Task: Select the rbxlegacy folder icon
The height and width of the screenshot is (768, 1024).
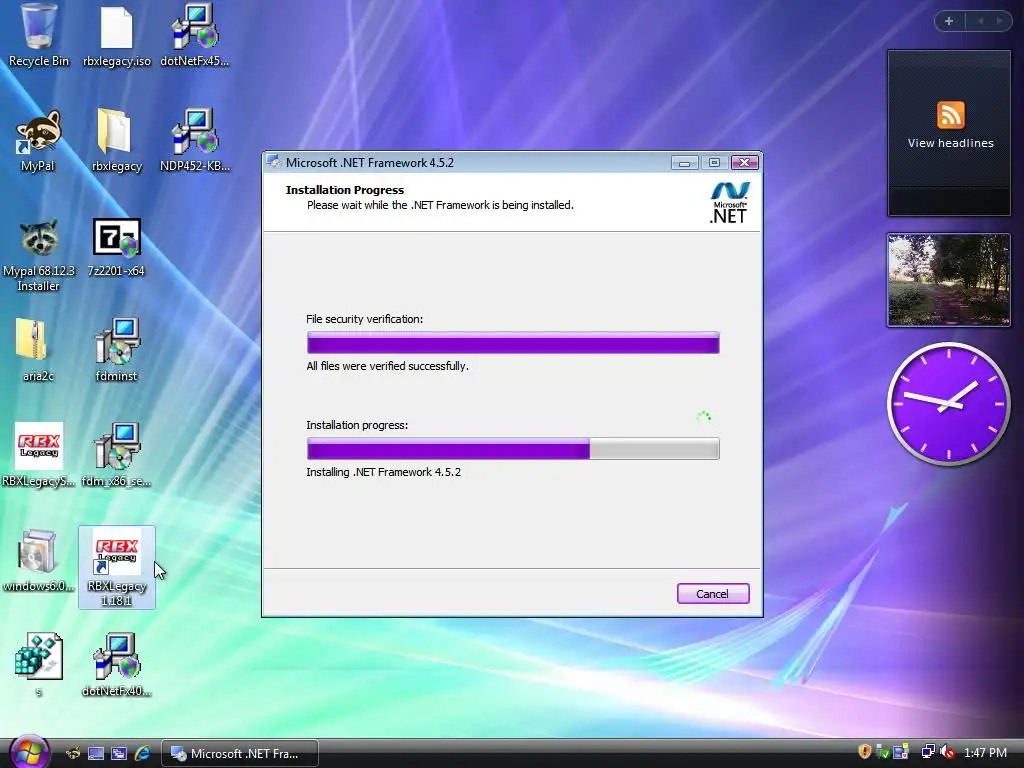Action: 116,141
